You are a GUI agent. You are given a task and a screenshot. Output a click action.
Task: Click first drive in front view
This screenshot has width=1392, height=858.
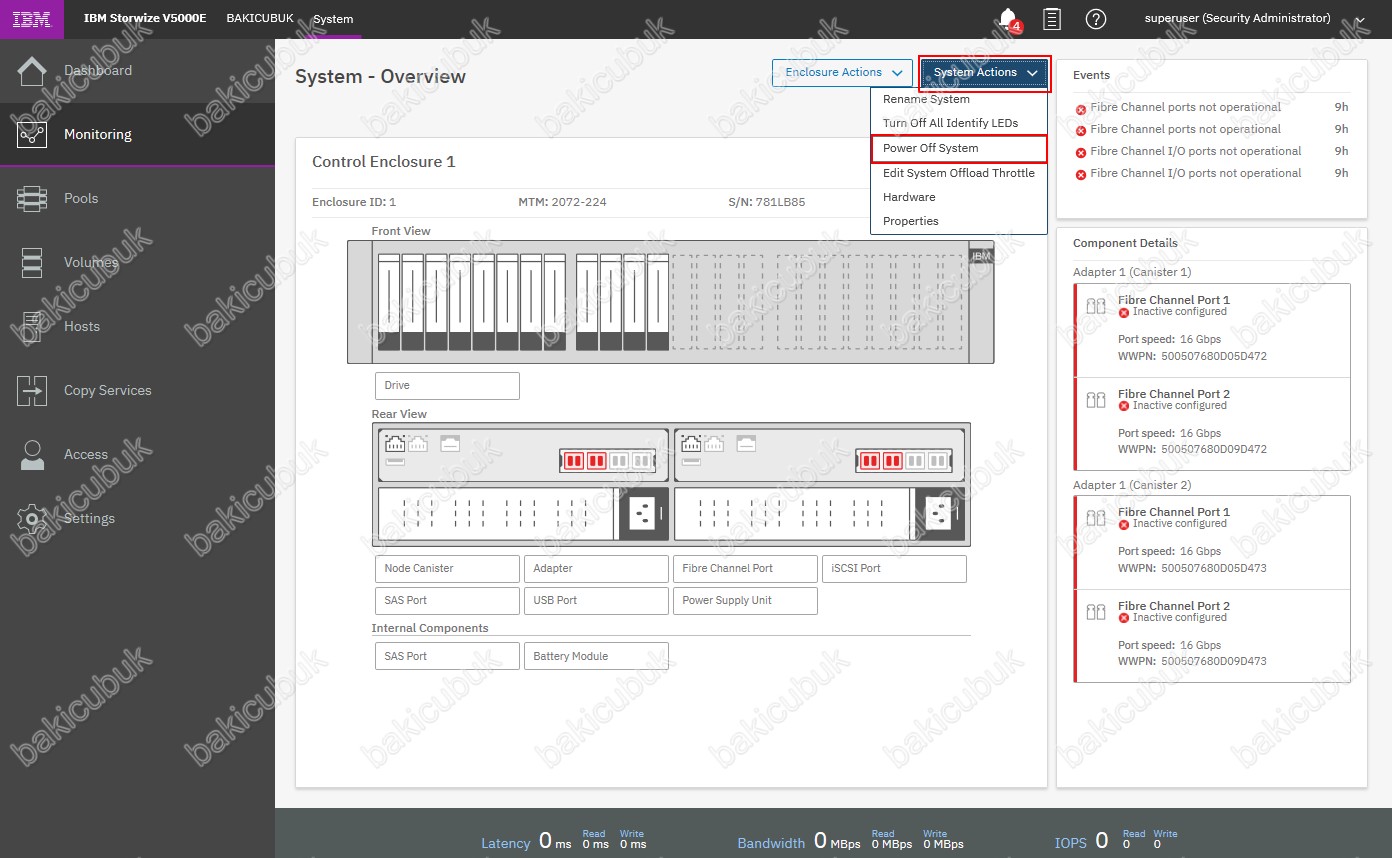pos(388,302)
